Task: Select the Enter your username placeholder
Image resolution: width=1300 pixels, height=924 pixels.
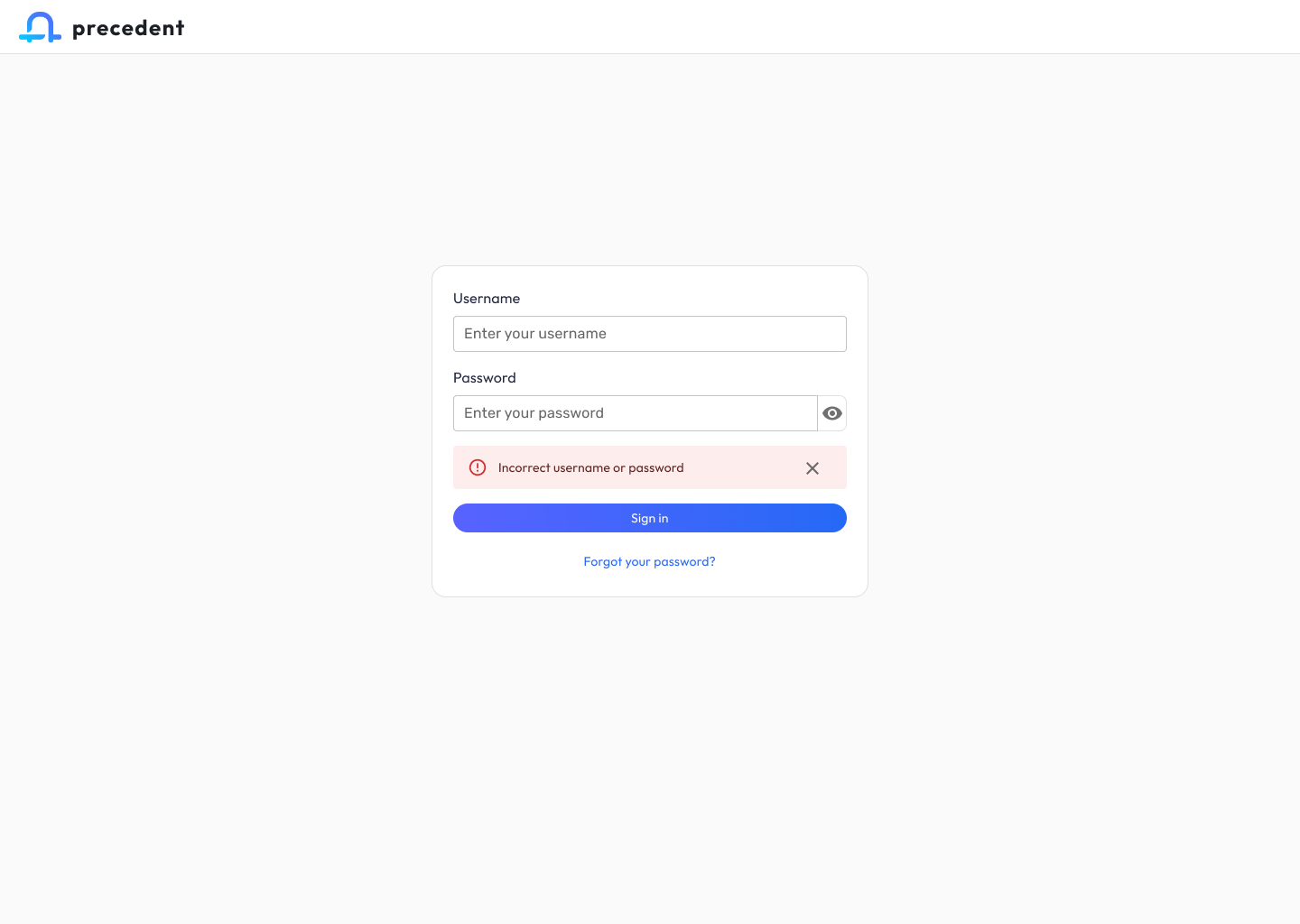Action: click(x=535, y=334)
